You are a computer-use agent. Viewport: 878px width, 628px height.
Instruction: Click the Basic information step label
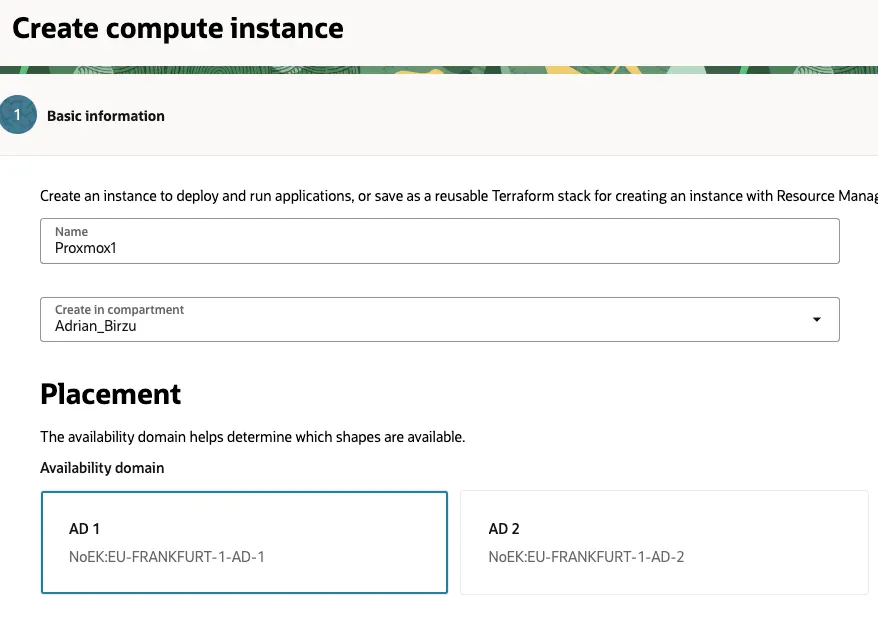click(105, 115)
